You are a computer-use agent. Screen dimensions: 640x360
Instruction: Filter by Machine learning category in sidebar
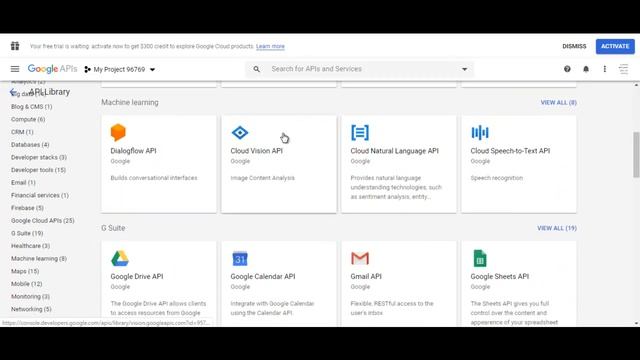(x=39, y=258)
